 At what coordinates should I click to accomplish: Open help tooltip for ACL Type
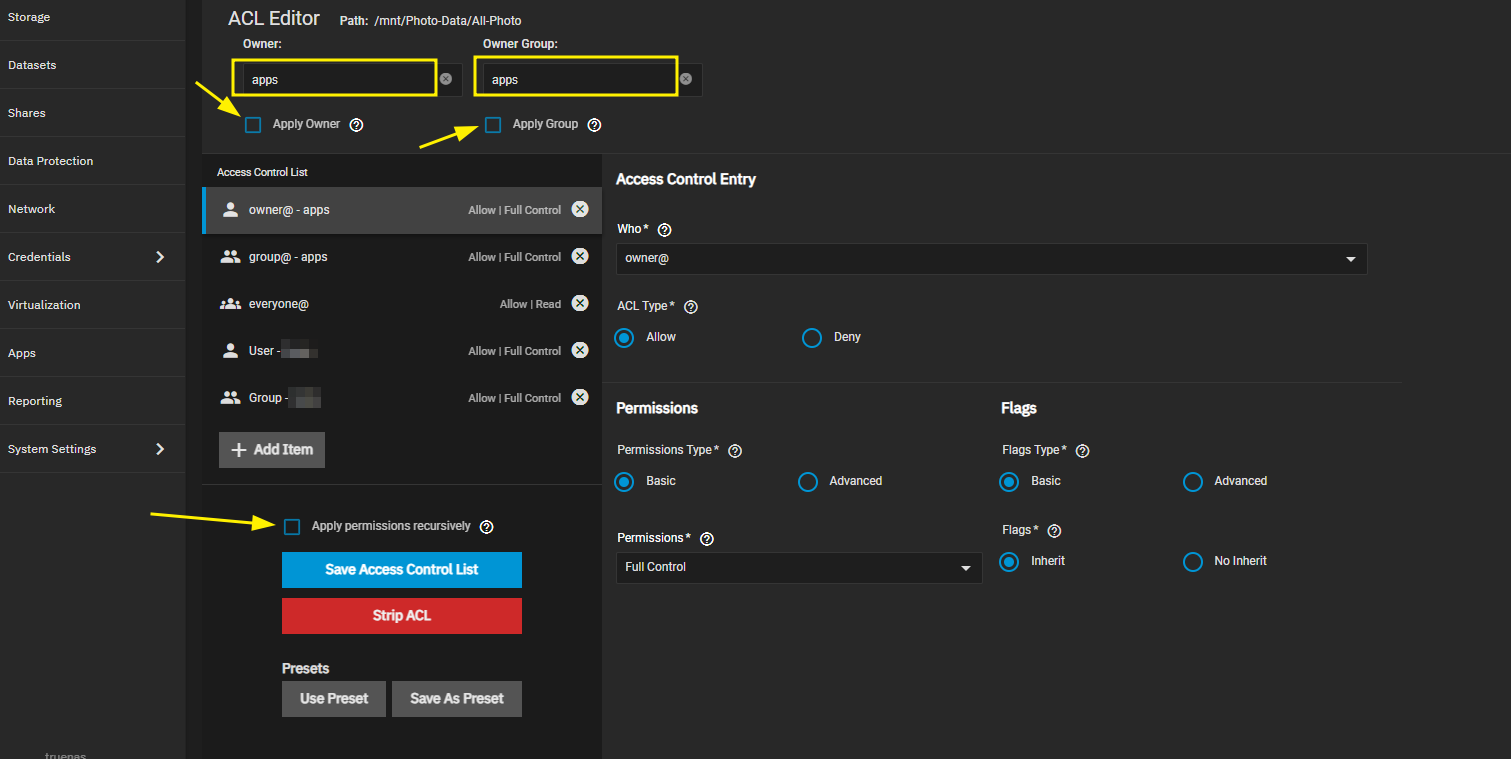click(690, 307)
